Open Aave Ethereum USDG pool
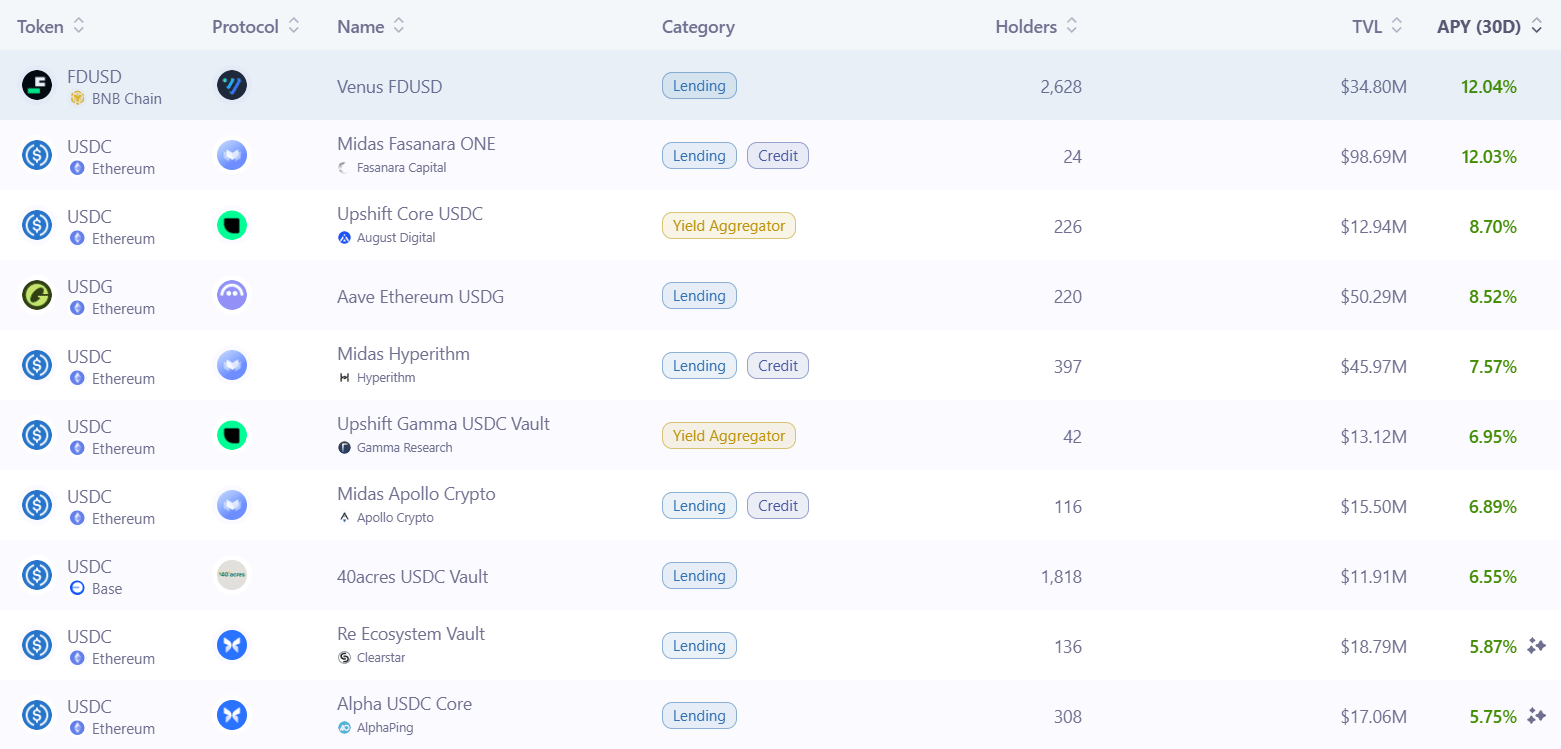The width and height of the screenshot is (1561, 749). click(x=421, y=297)
